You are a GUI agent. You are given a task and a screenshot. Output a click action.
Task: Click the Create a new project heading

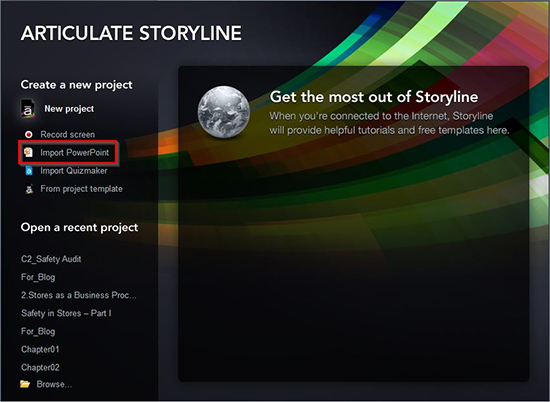click(x=76, y=85)
